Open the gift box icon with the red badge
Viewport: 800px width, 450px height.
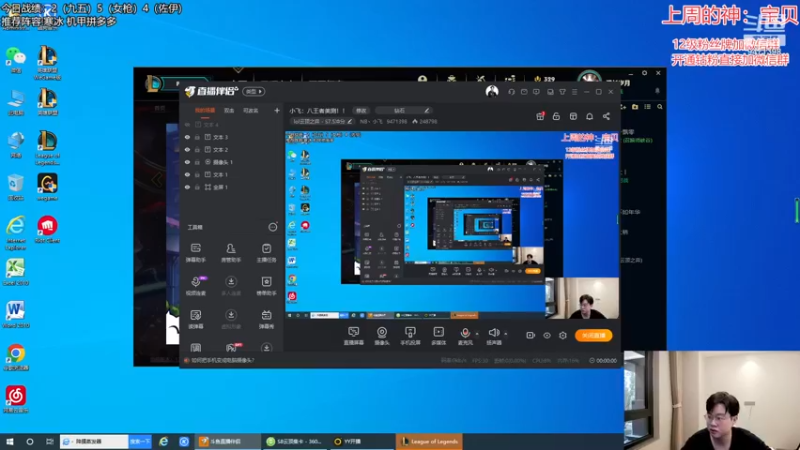click(x=540, y=116)
